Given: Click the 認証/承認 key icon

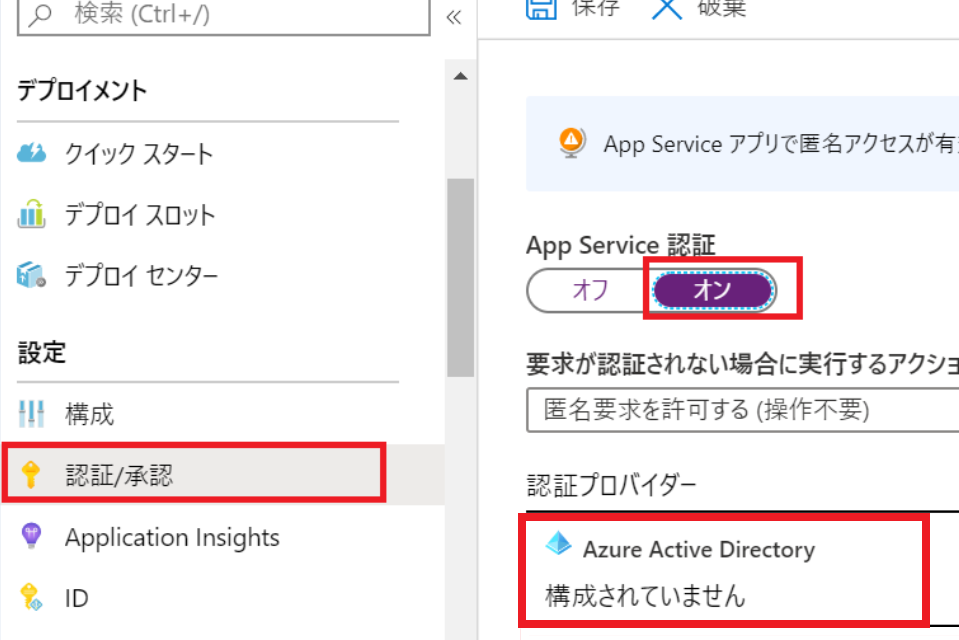Looking at the screenshot, I should [x=31, y=475].
